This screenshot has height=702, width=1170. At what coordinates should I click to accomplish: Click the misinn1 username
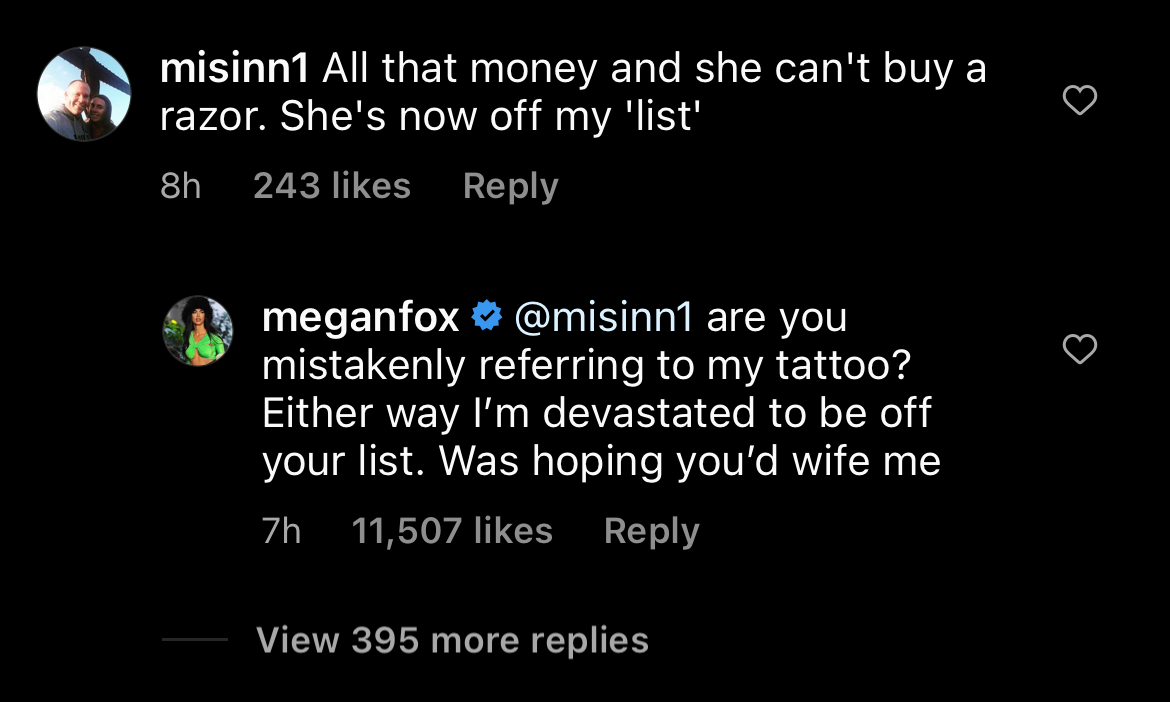pos(235,68)
